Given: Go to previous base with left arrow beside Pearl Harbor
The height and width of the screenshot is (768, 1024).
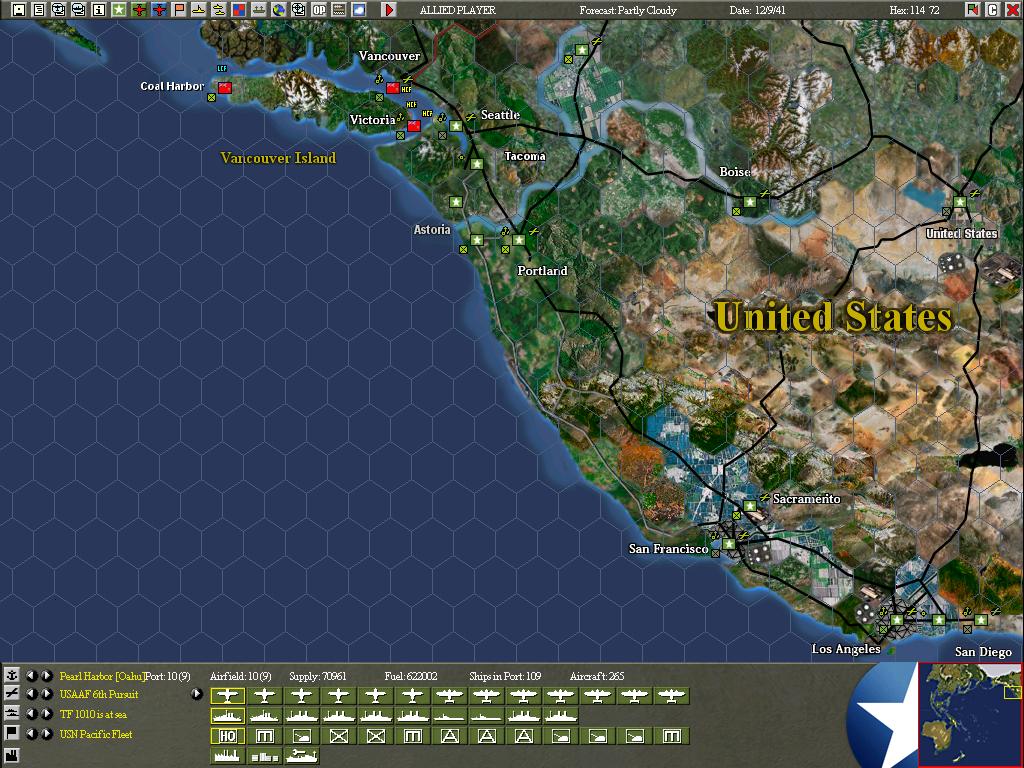Looking at the screenshot, I should tap(32, 675).
